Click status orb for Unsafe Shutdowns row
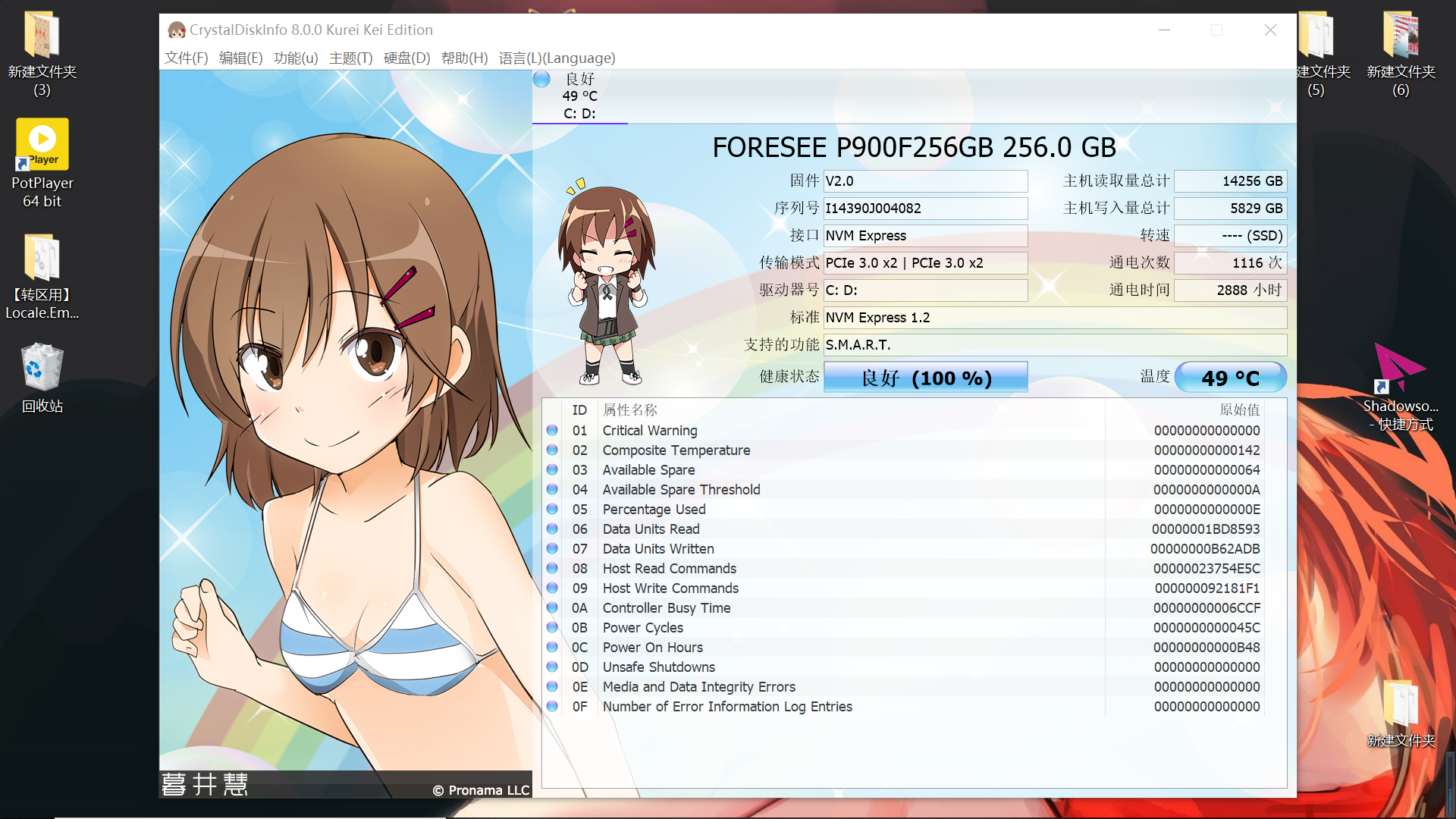1456x819 pixels. click(x=553, y=667)
